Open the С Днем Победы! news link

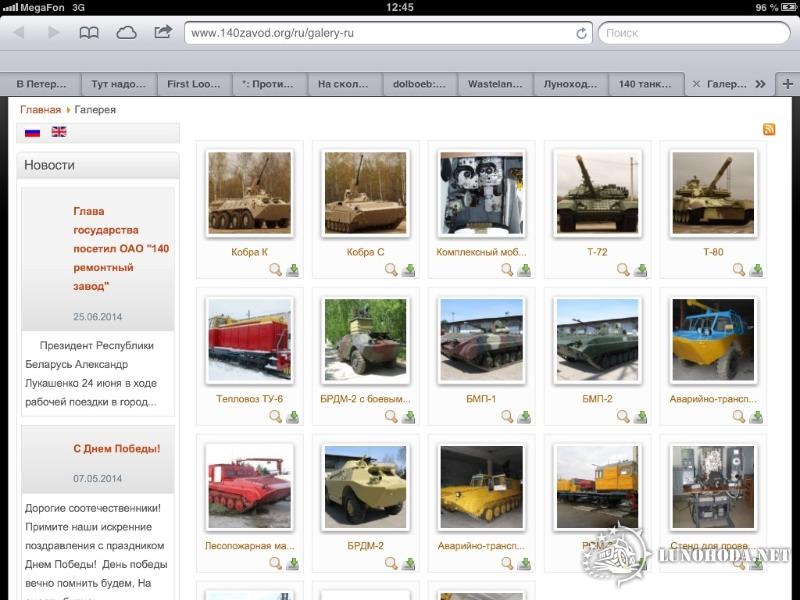(x=116, y=448)
